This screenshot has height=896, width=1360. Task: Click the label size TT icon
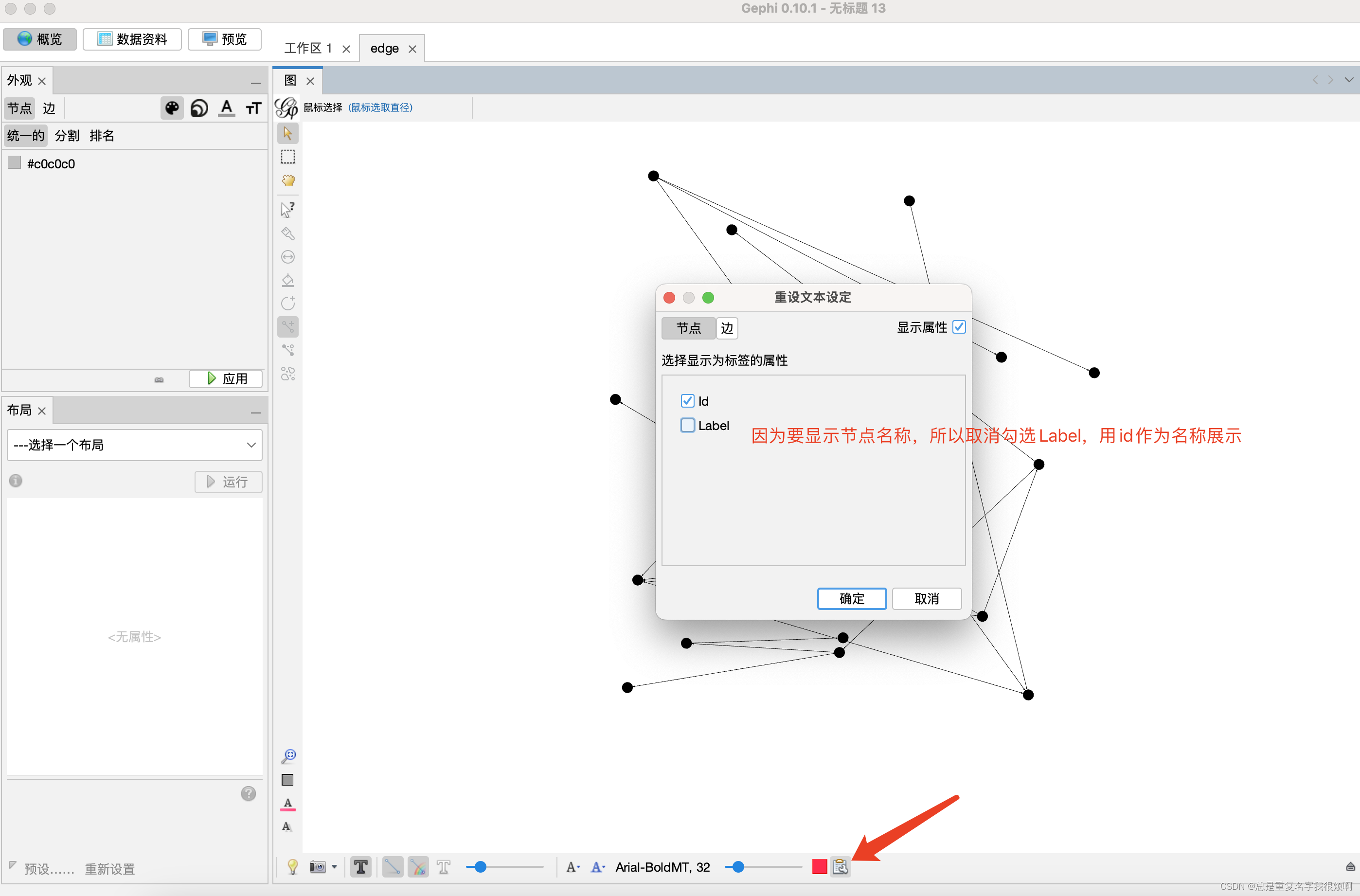[253, 108]
